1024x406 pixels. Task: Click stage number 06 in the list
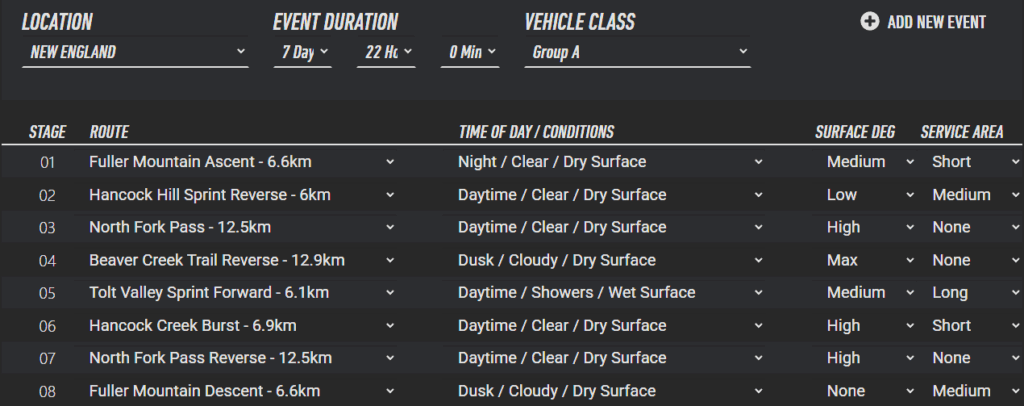pyautogui.click(x=47, y=326)
